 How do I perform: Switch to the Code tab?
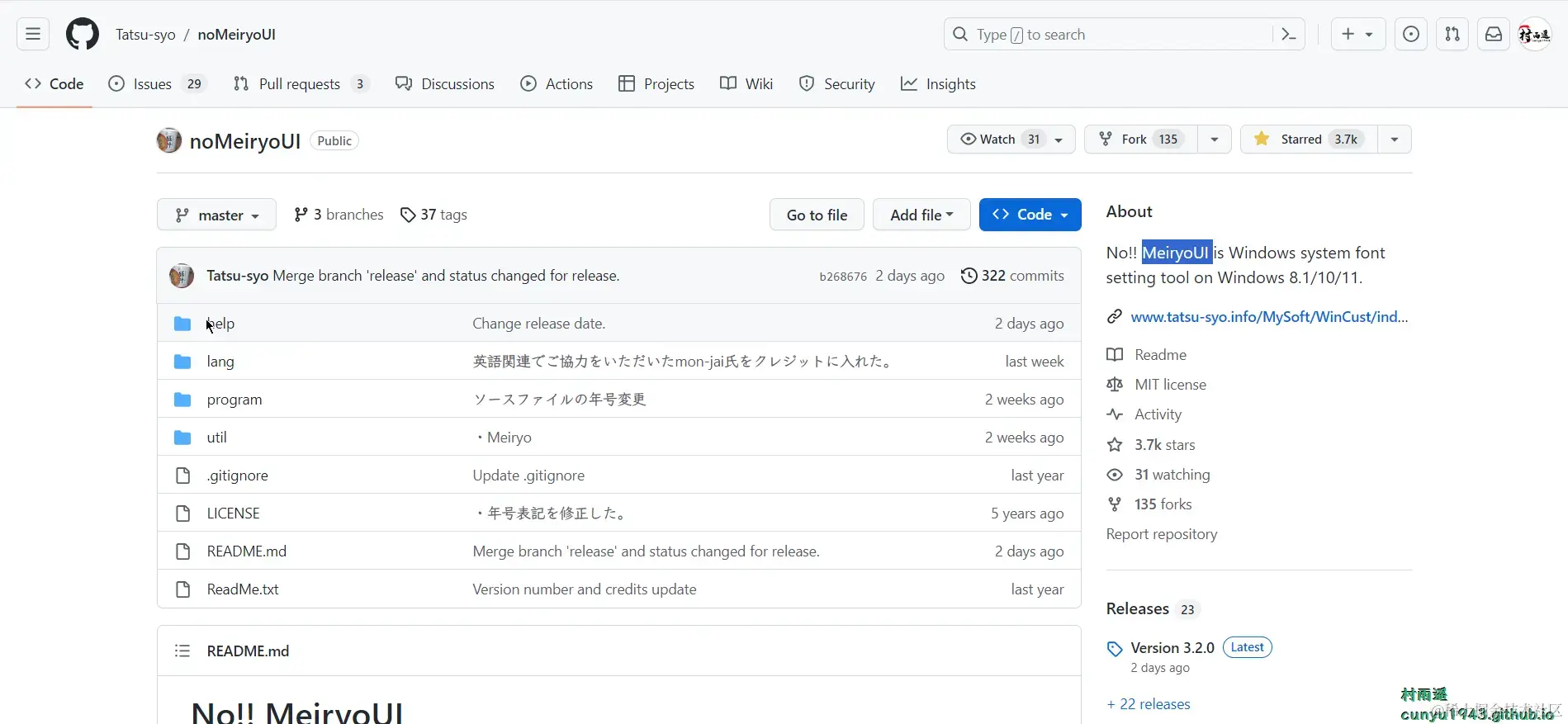click(x=54, y=84)
